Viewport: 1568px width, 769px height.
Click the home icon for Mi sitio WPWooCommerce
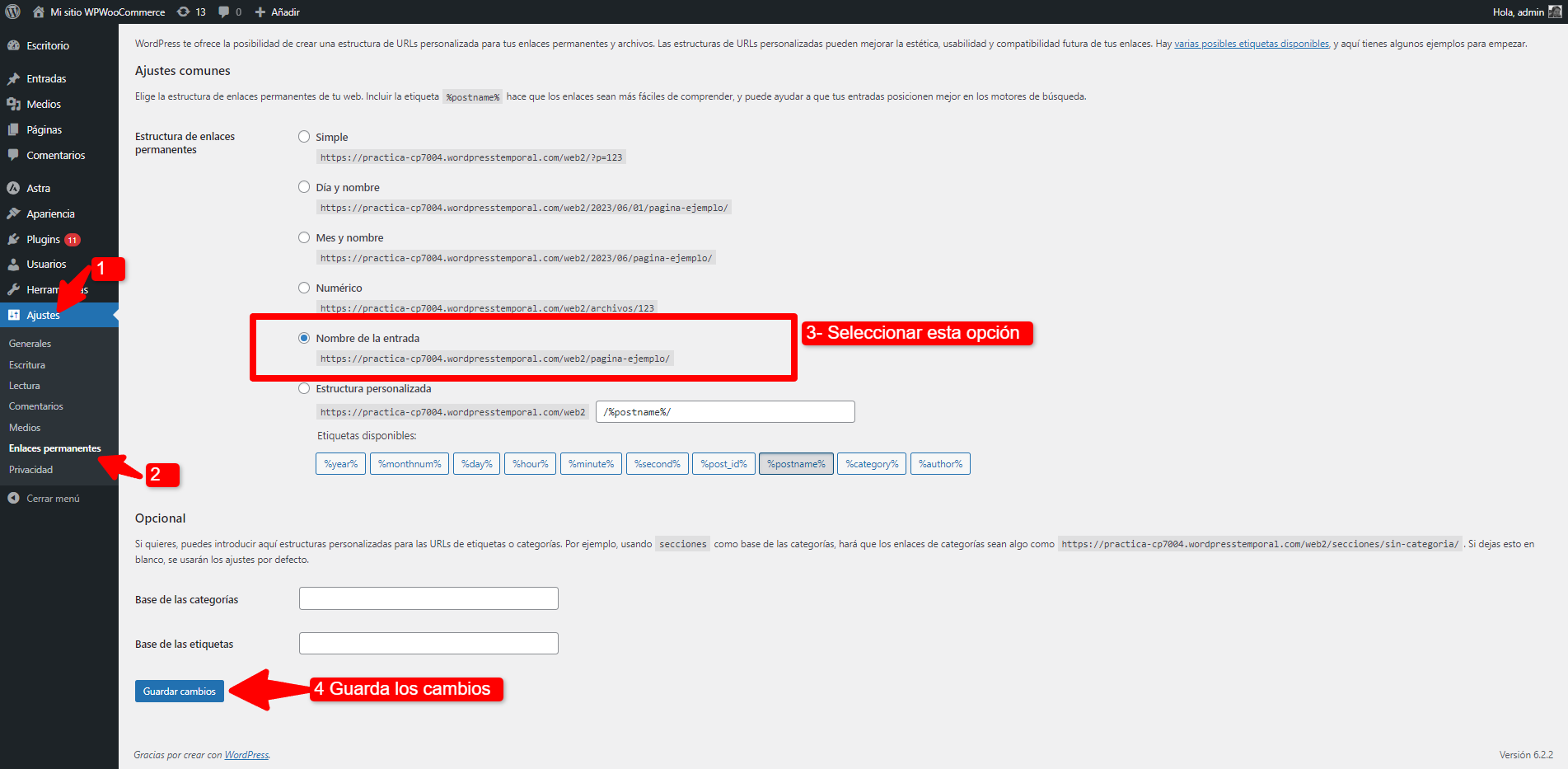(x=38, y=12)
